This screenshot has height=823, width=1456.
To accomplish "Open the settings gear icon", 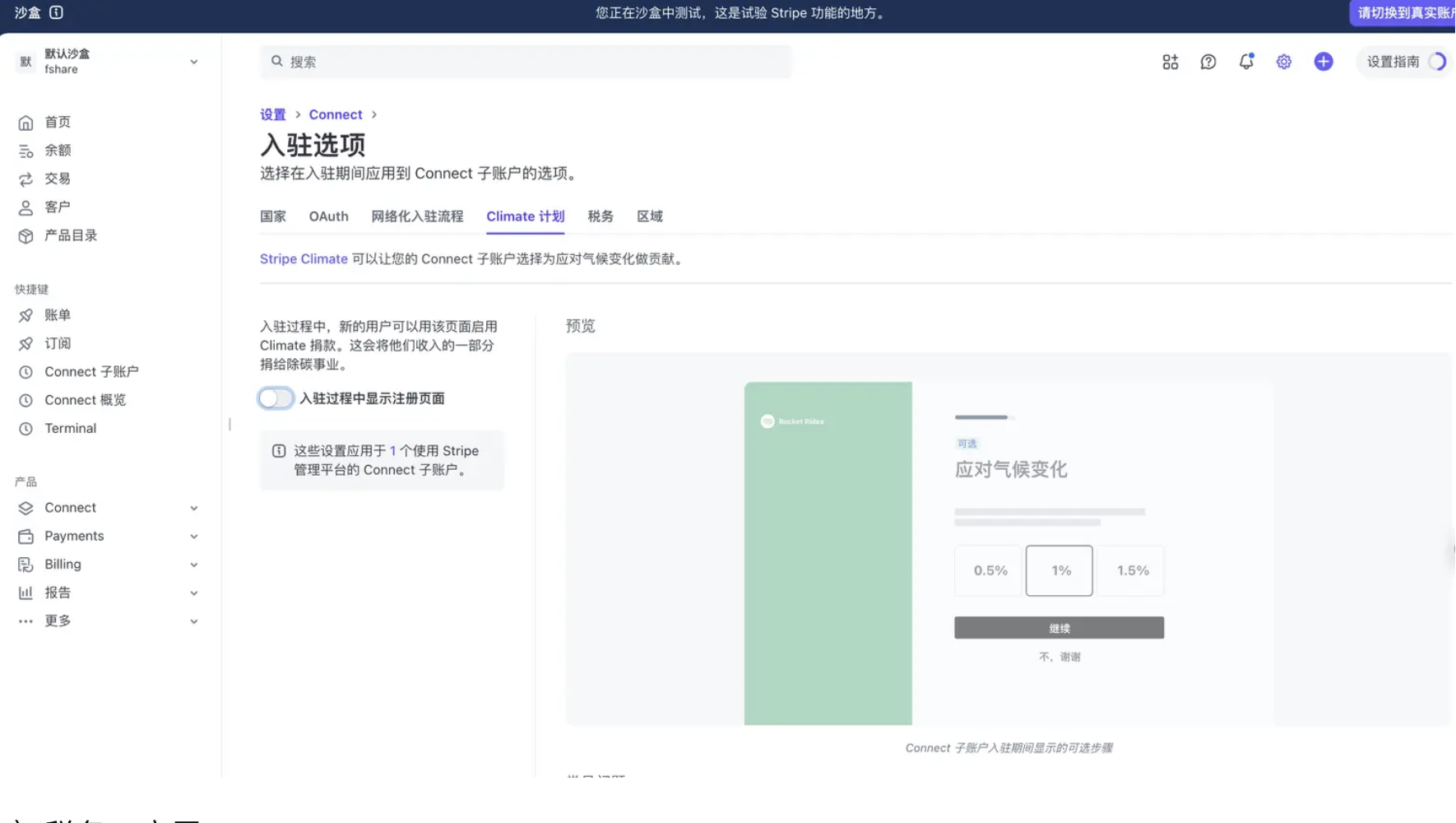I will (x=1284, y=62).
